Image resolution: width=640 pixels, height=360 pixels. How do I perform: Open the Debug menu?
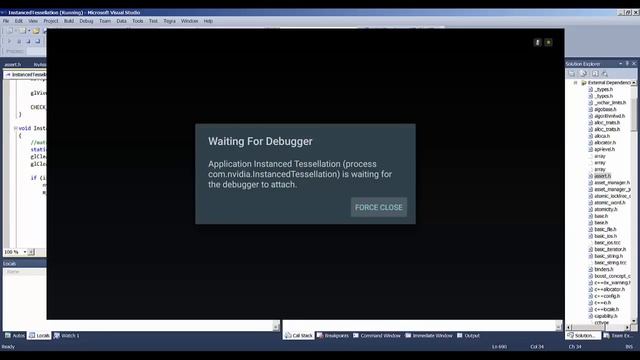click(86, 21)
